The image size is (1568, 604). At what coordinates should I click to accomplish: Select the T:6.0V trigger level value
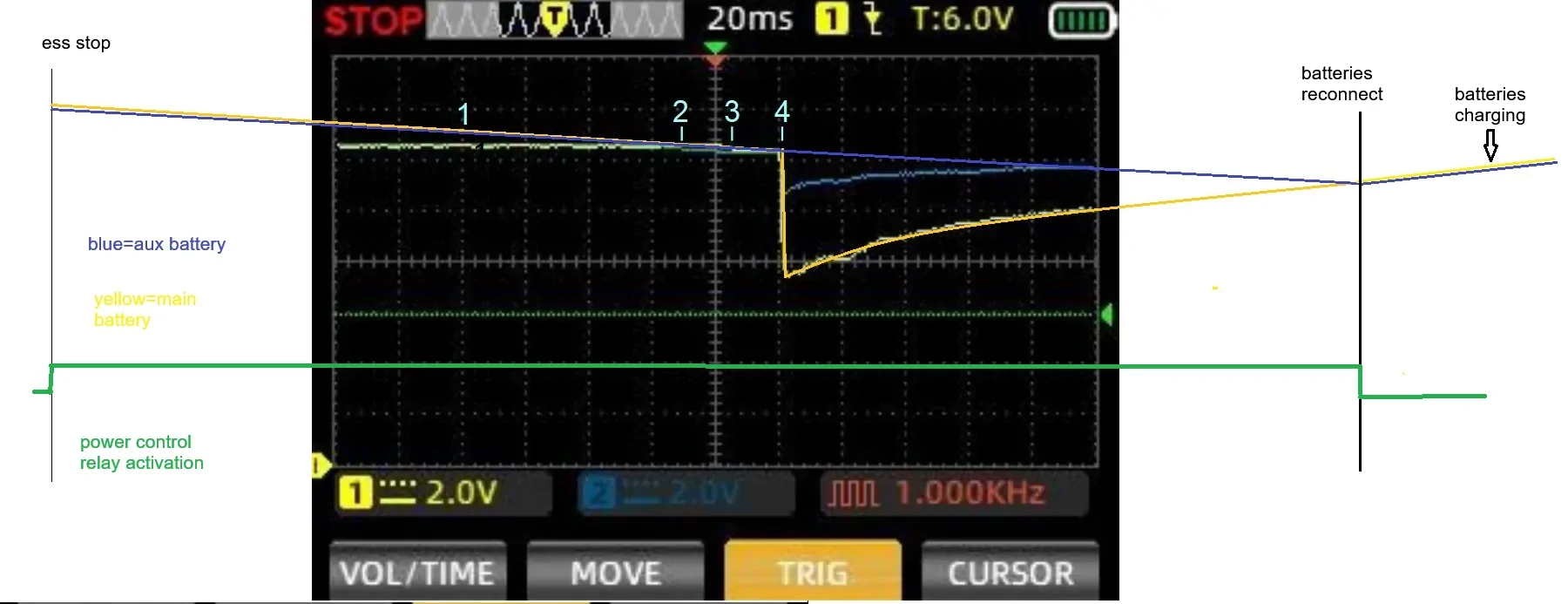[x=963, y=18]
